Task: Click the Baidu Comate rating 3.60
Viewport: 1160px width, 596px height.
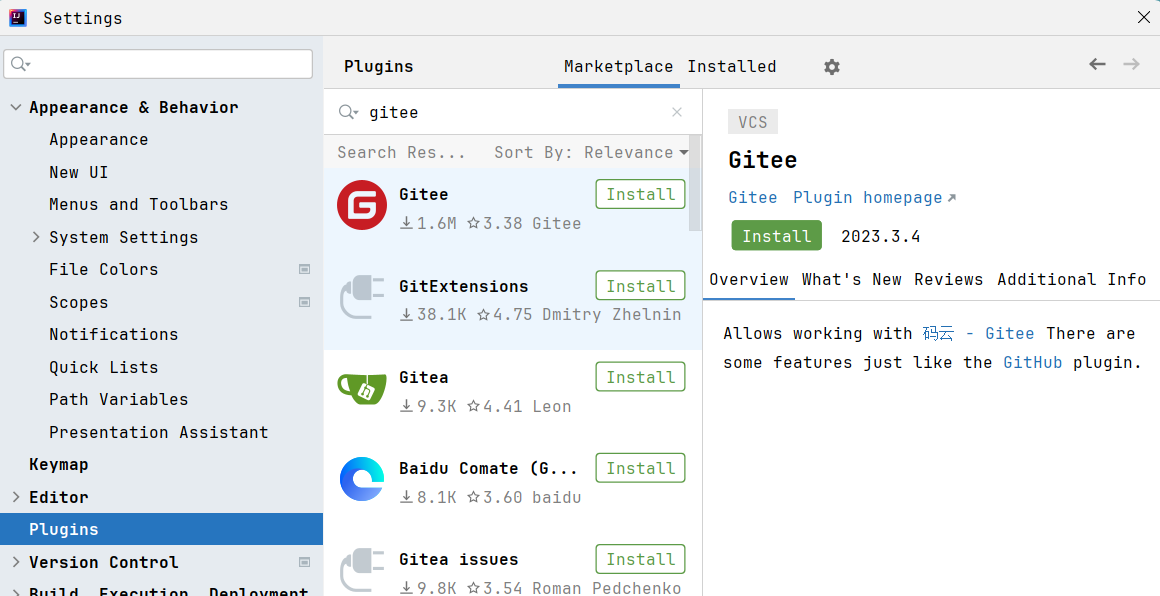Action: click(495, 497)
